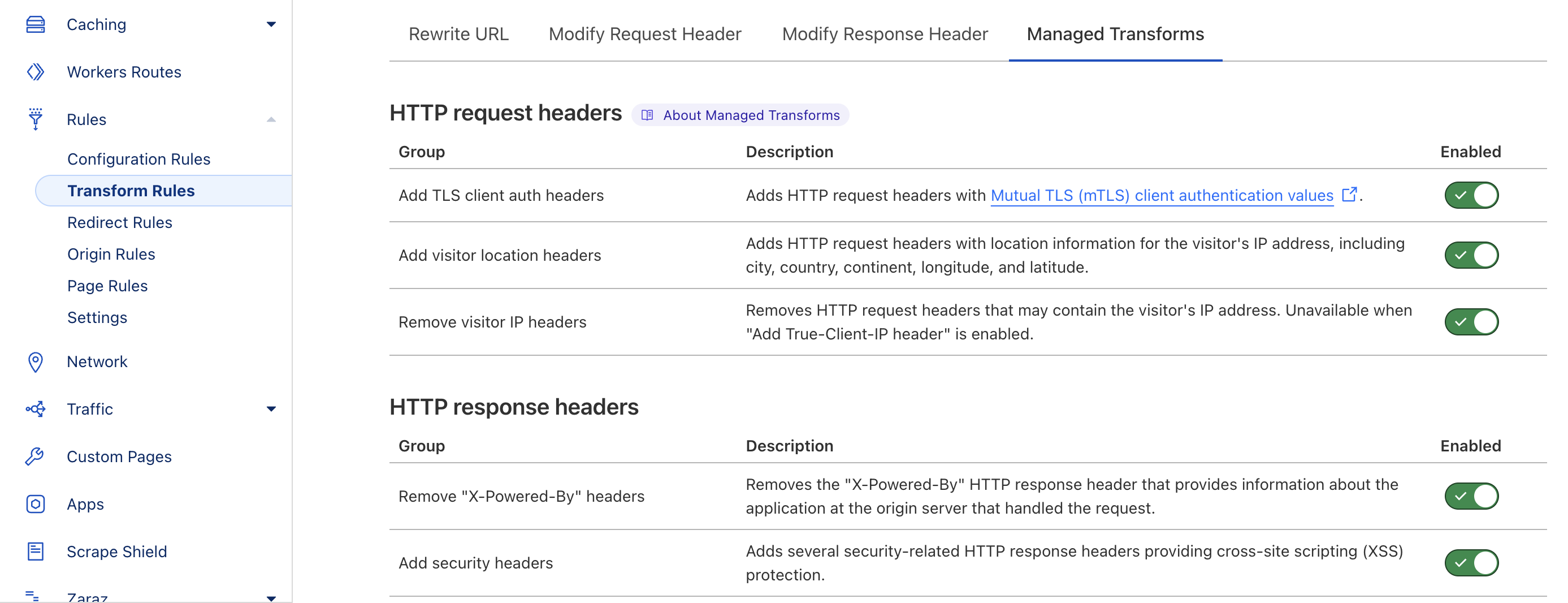Collapse the Rules section arrow

coord(271,119)
